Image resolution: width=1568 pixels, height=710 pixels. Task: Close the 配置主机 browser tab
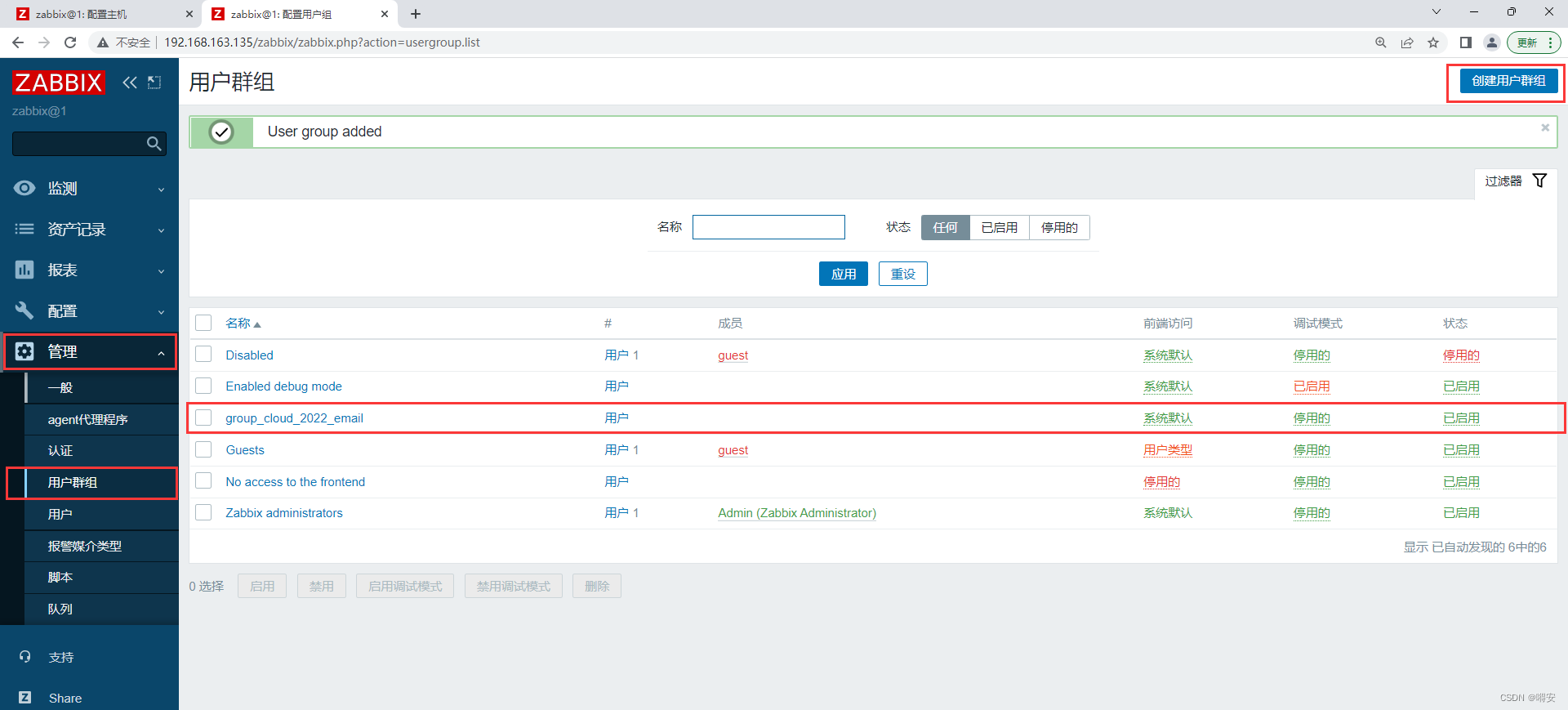pyautogui.click(x=189, y=14)
